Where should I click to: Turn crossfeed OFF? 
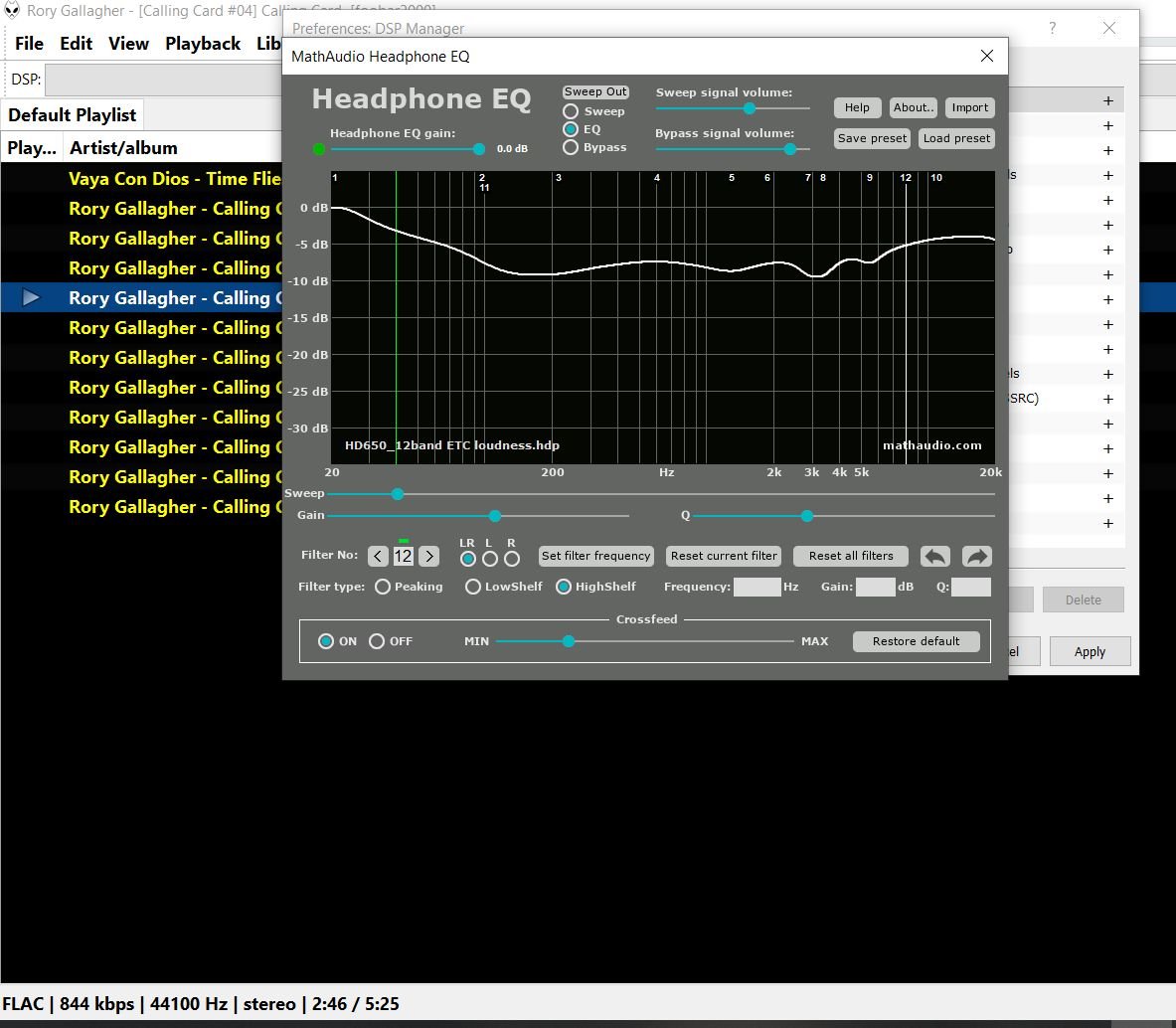377,642
